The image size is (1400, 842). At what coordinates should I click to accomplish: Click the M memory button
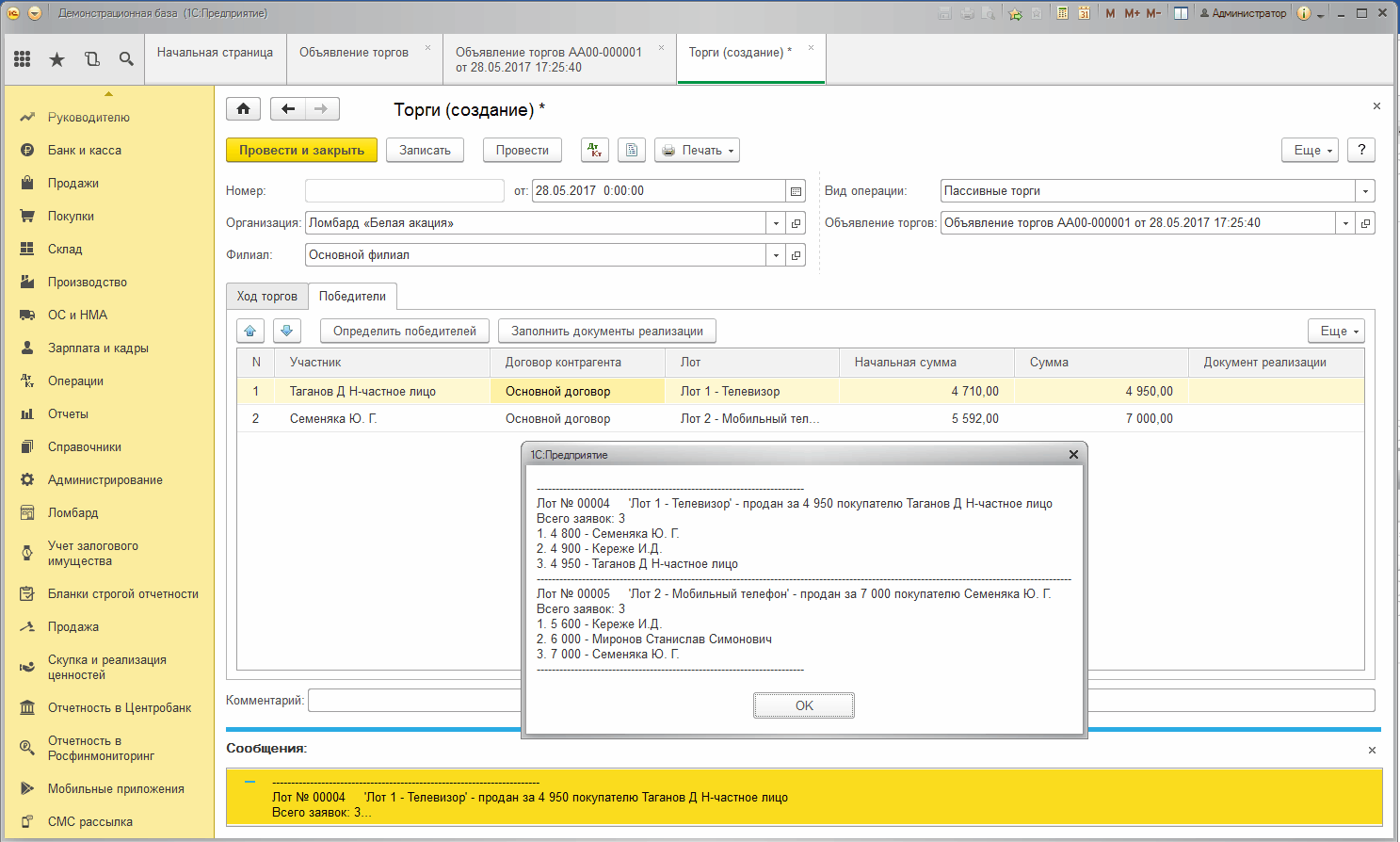coord(1111,13)
